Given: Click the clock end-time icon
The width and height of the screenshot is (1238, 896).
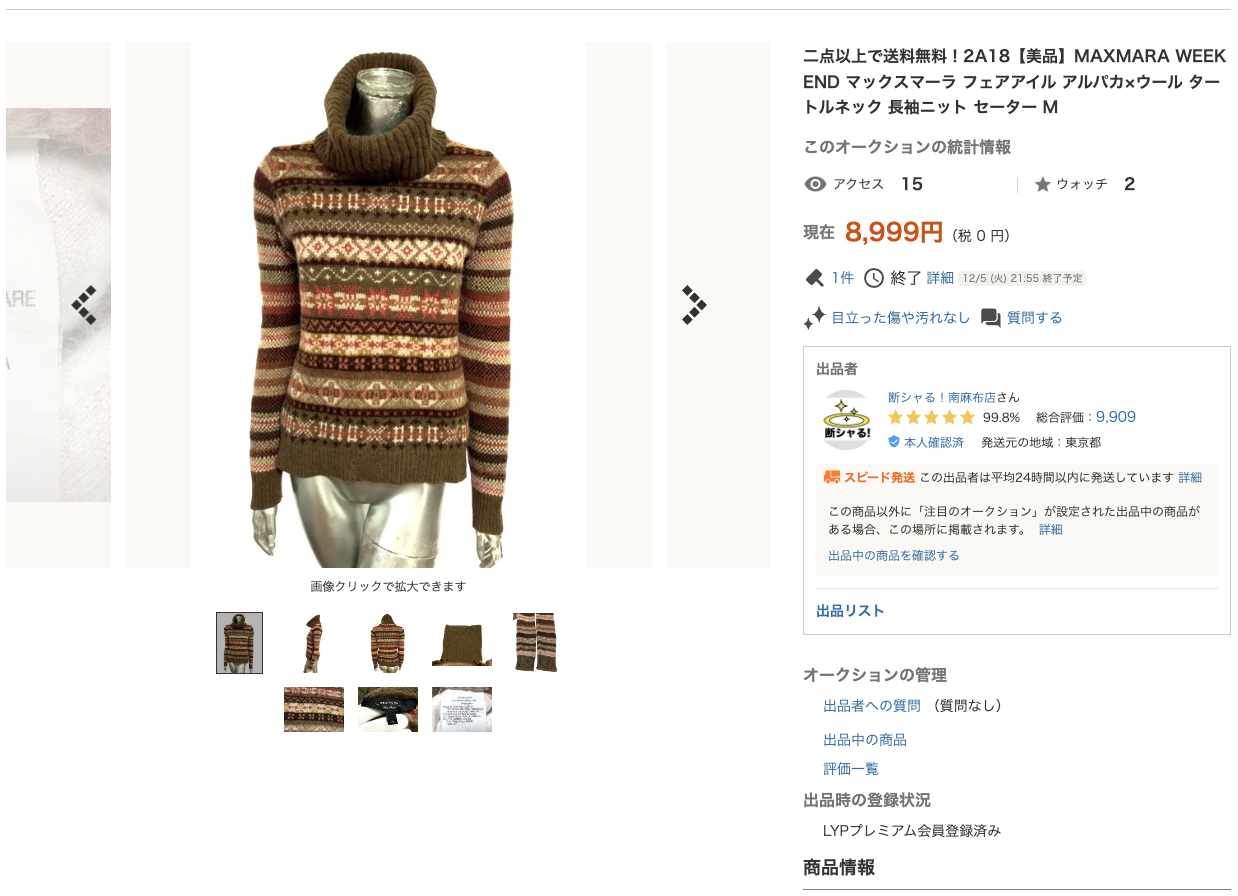Looking at the screenshot, I should pyautogui.click(x=874, y=278).
